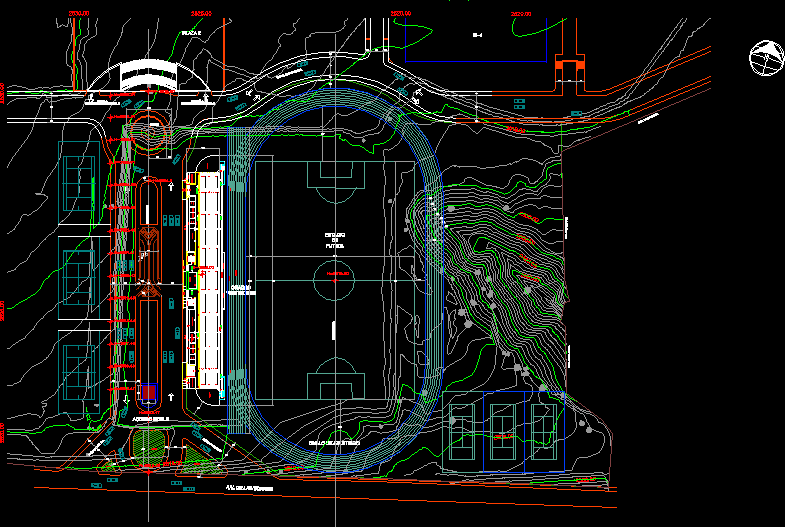Select the AV. DE LAS TORRES street label
The height and width of the screenshot is (527, 785).
coord(250,488)
